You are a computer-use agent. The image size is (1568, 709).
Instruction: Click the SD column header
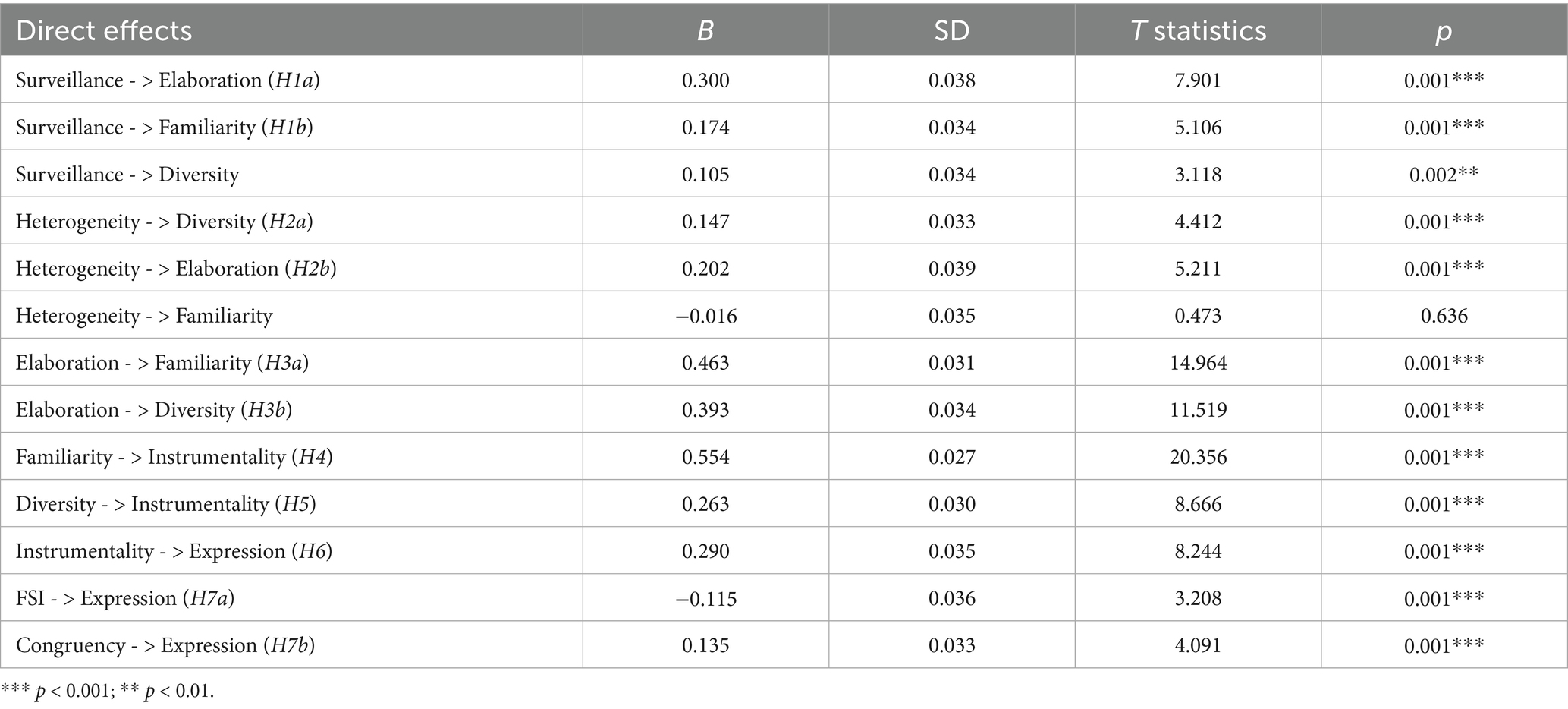(951, 31)
